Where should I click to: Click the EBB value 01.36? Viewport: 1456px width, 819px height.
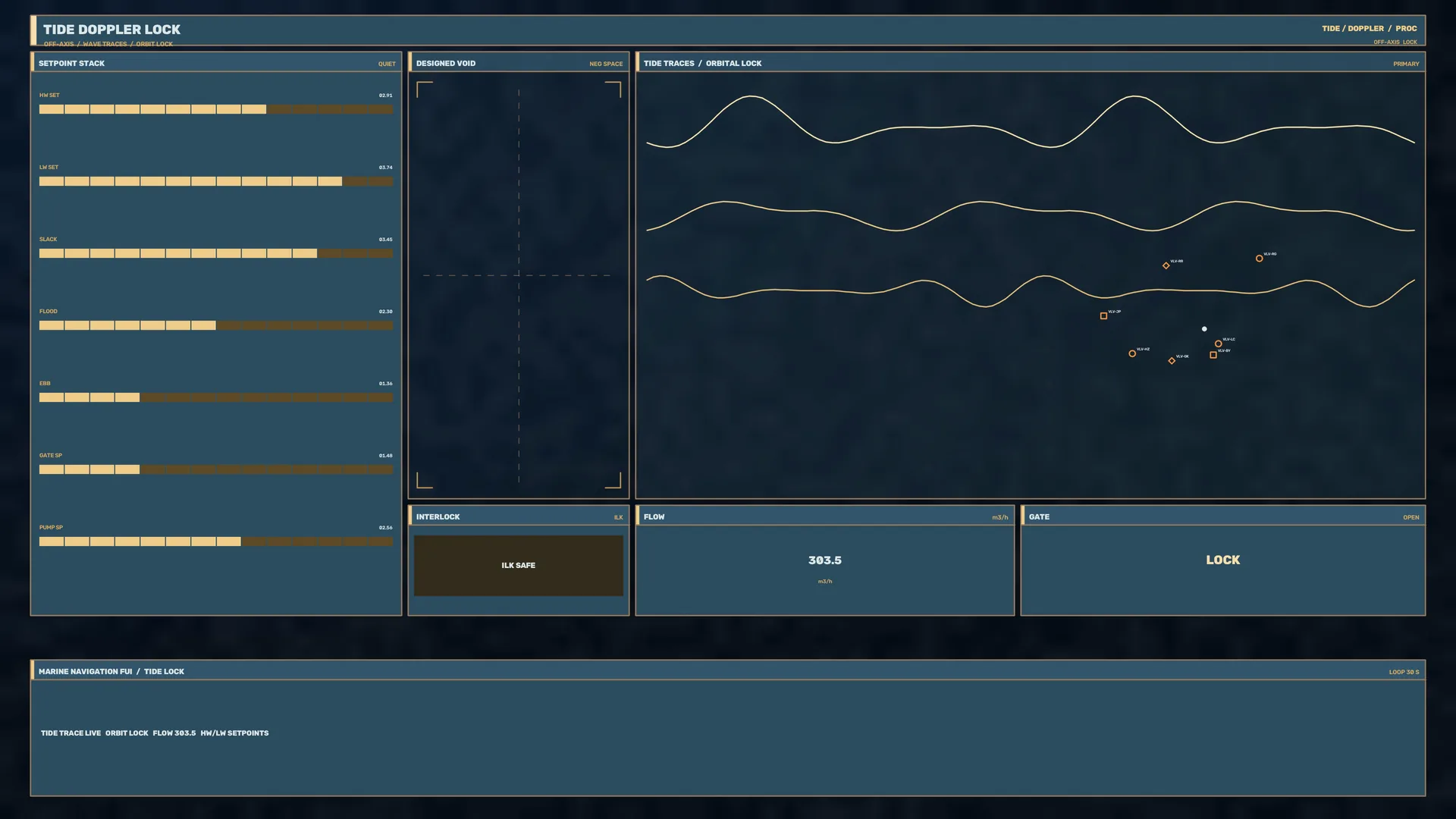pos(385,384)
